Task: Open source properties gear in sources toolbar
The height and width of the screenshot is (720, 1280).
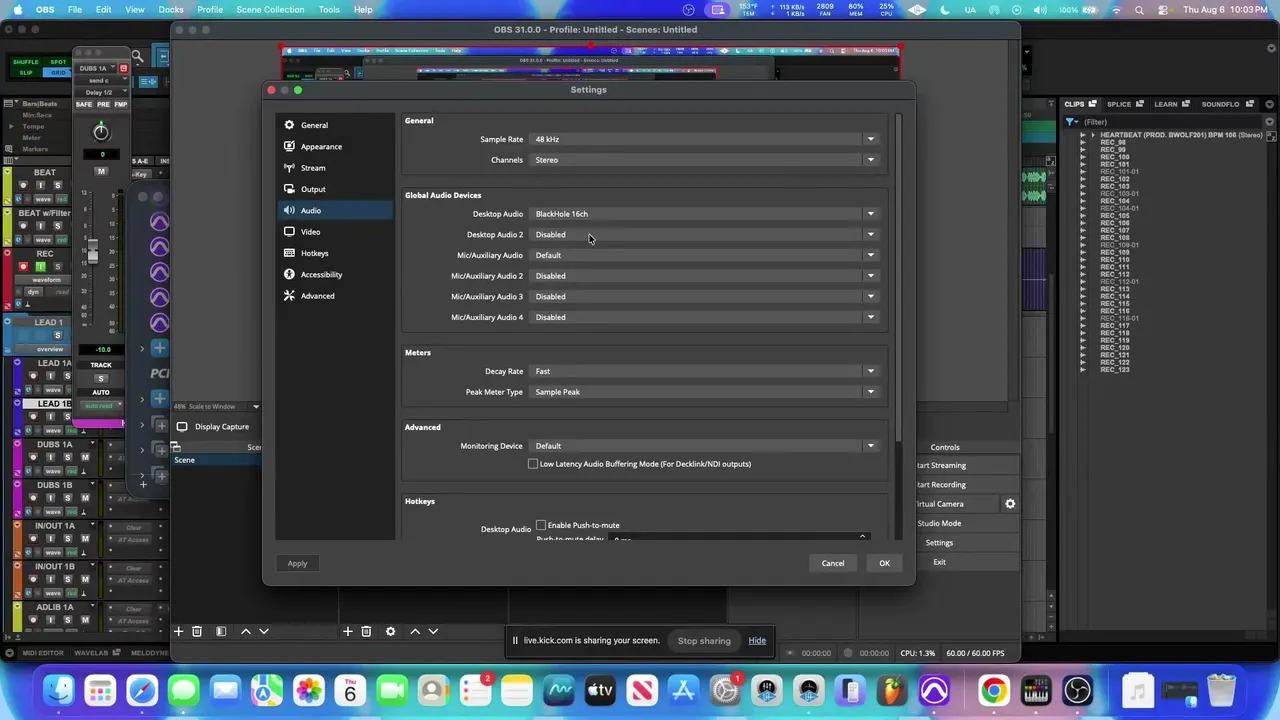Action: pos(391,631)
